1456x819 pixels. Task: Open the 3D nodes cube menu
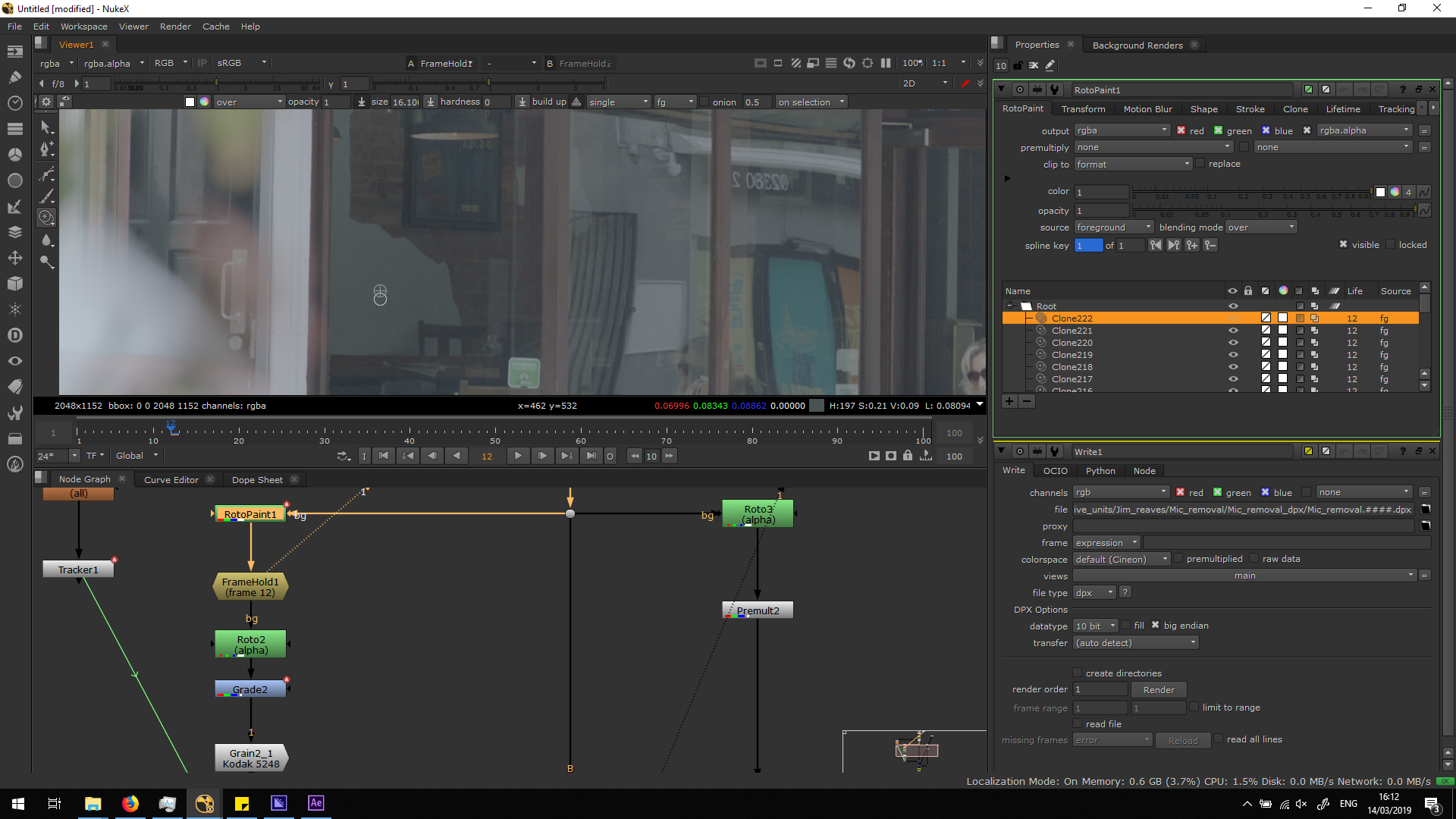coord(14,284)
